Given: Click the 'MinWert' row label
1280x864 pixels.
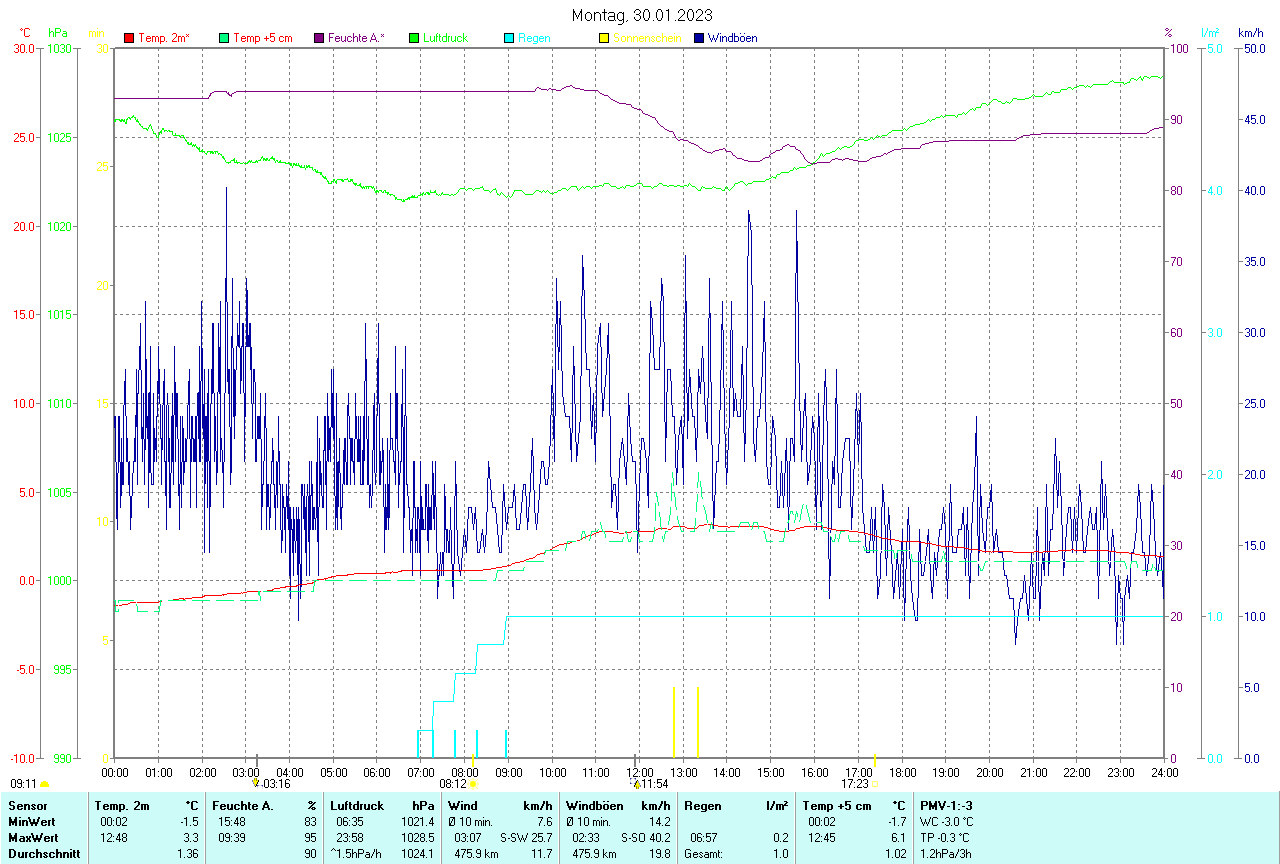Looking at the screenshot, I should coord(31,822).
